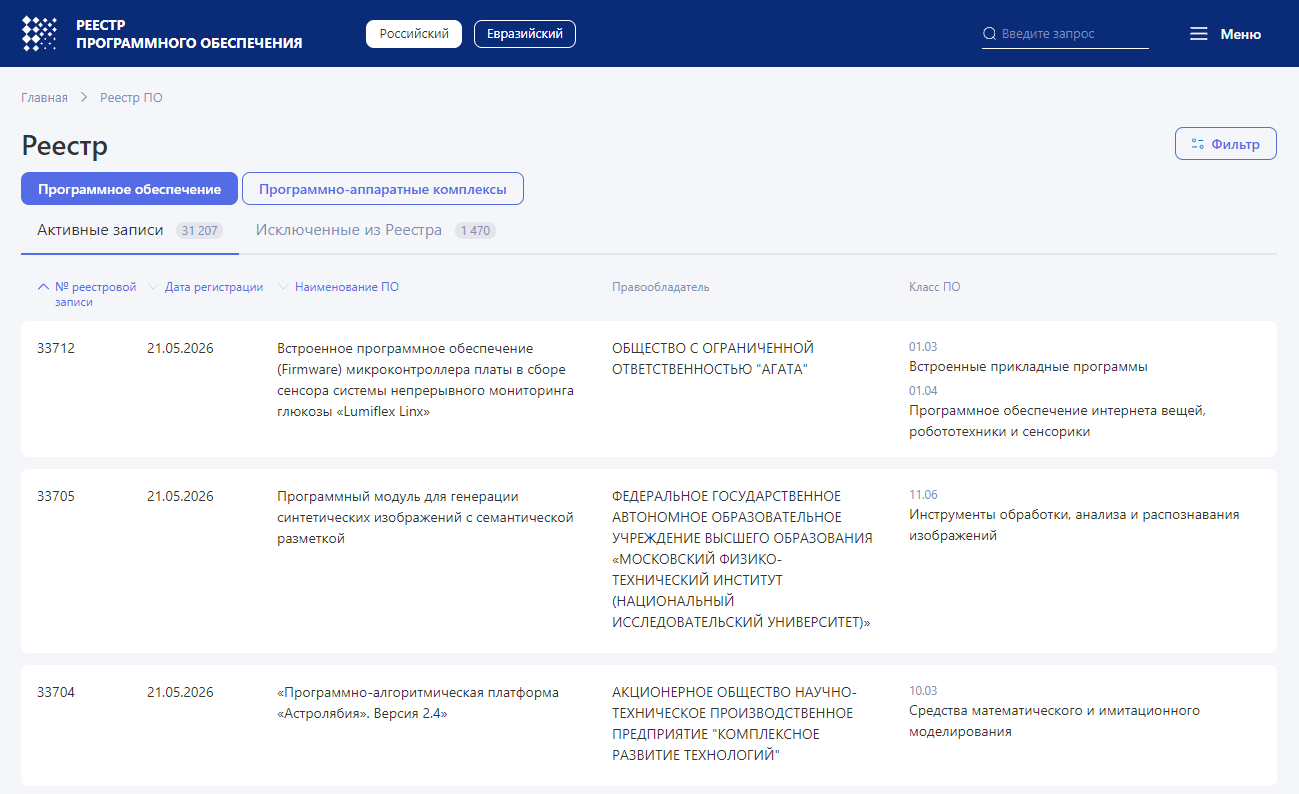Click the Реестр page heading
The width and height of the screenshot is (1299, 794).
(65, 146)
